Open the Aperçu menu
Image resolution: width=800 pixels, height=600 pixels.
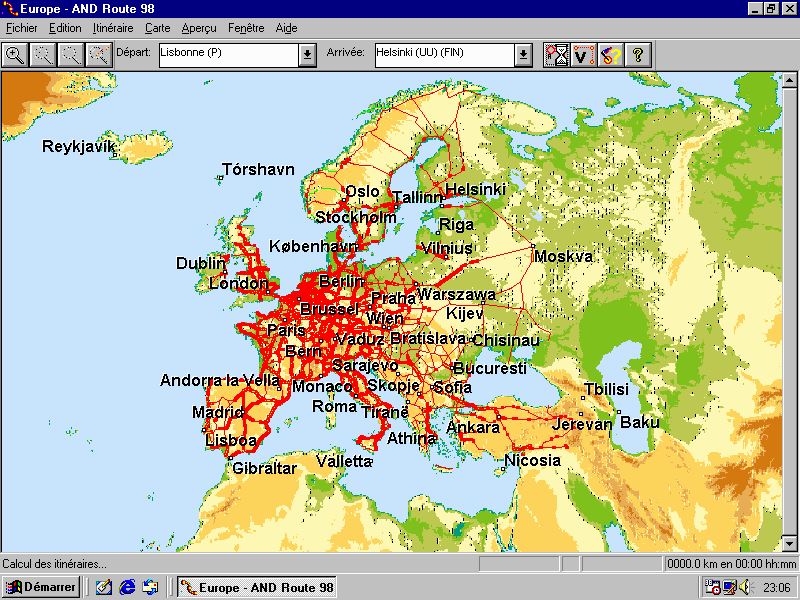[x=199, y=28]
